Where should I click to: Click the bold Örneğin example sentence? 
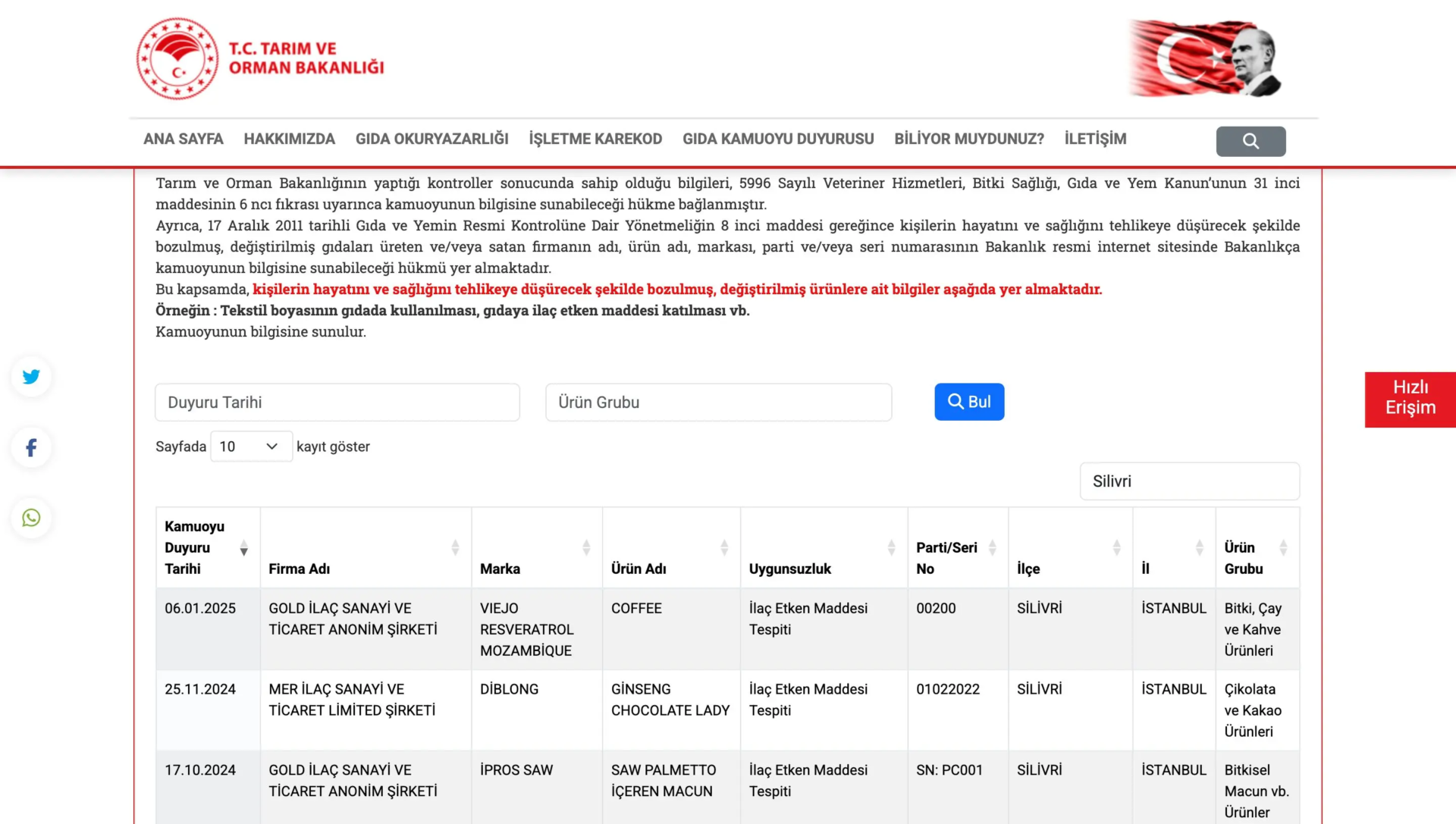tap(453, 310)
